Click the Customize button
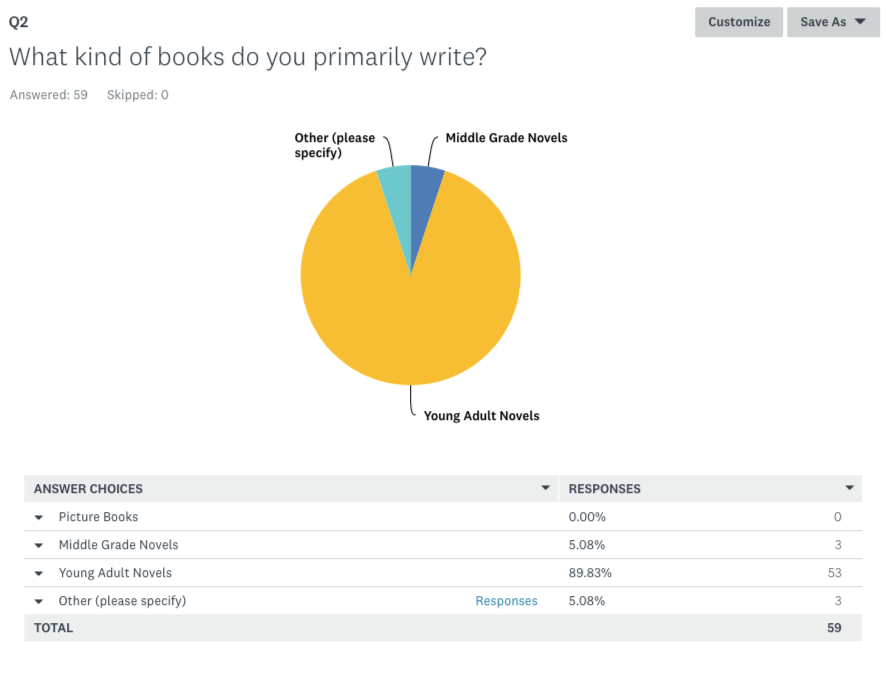The image size is (886, 675). (x=739, y=22)
